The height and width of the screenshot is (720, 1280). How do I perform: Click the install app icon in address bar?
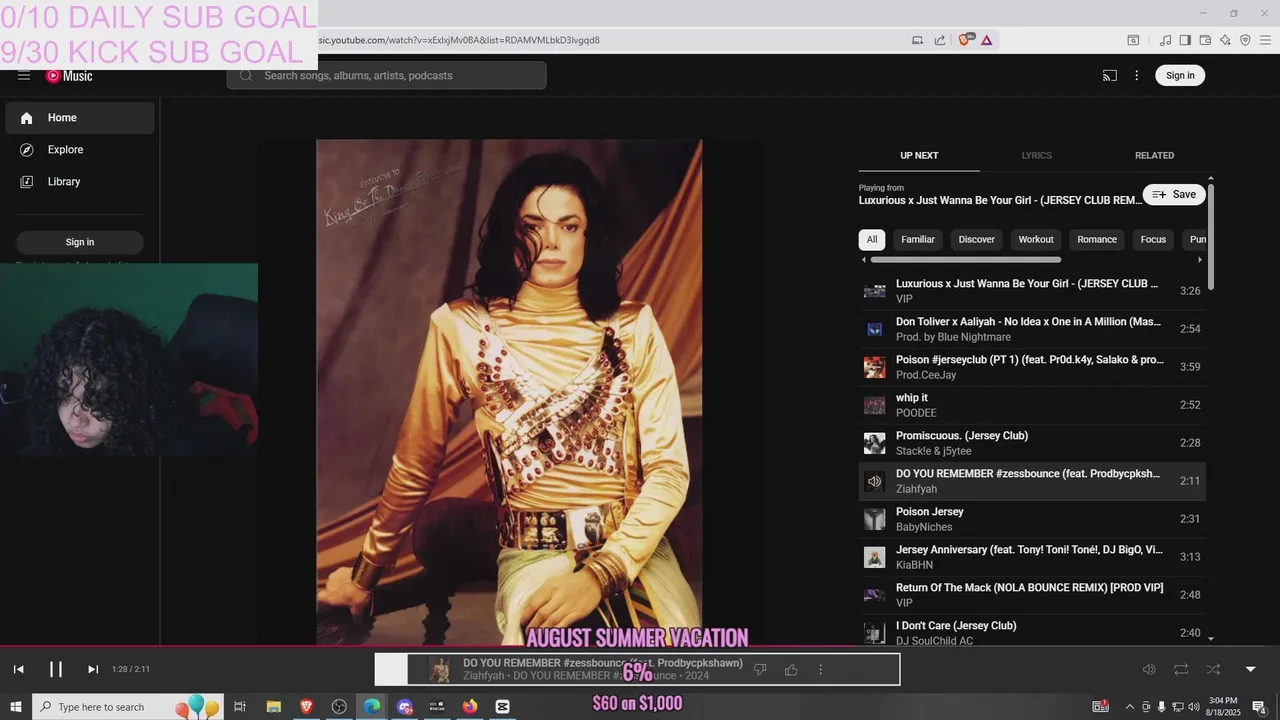[x=917, y=40]
